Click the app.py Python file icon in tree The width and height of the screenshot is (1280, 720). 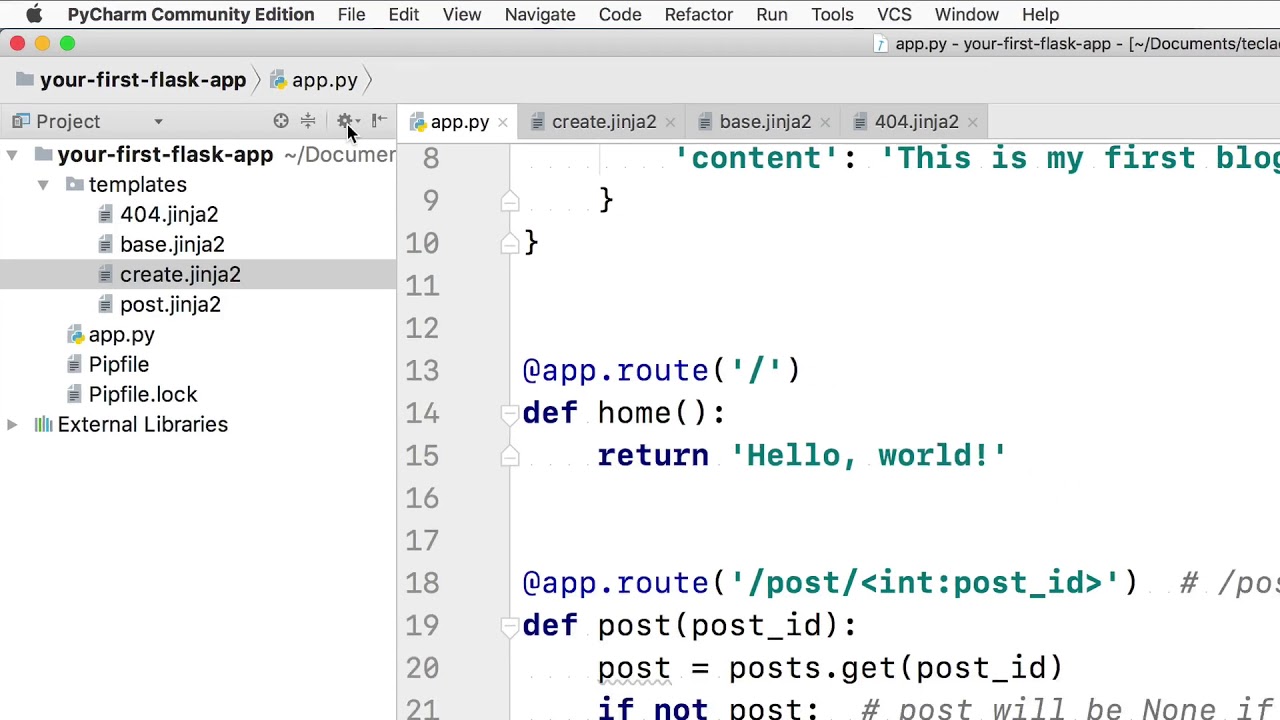tap(75, 335)
